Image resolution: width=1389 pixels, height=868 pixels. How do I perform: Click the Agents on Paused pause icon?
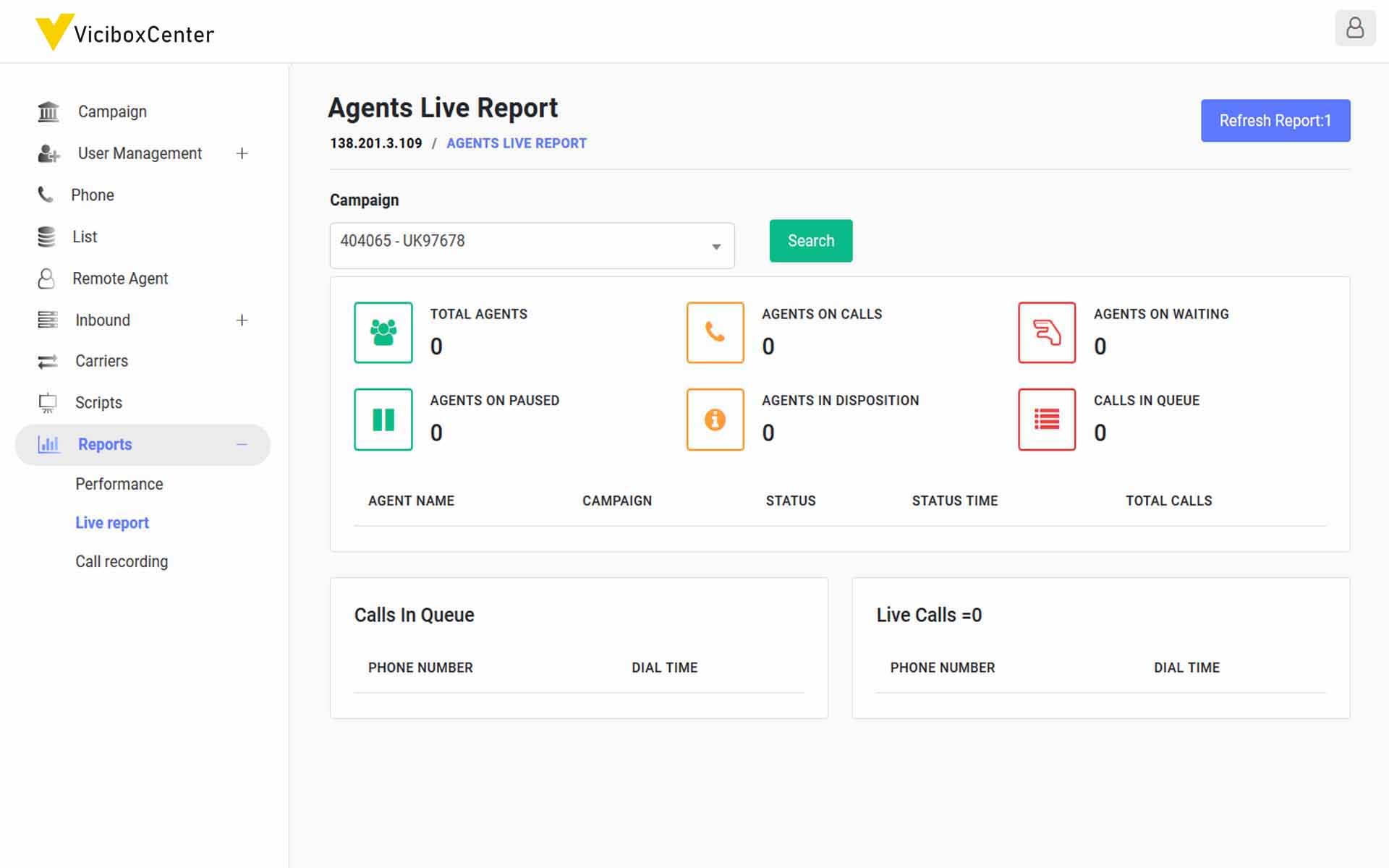383,420
